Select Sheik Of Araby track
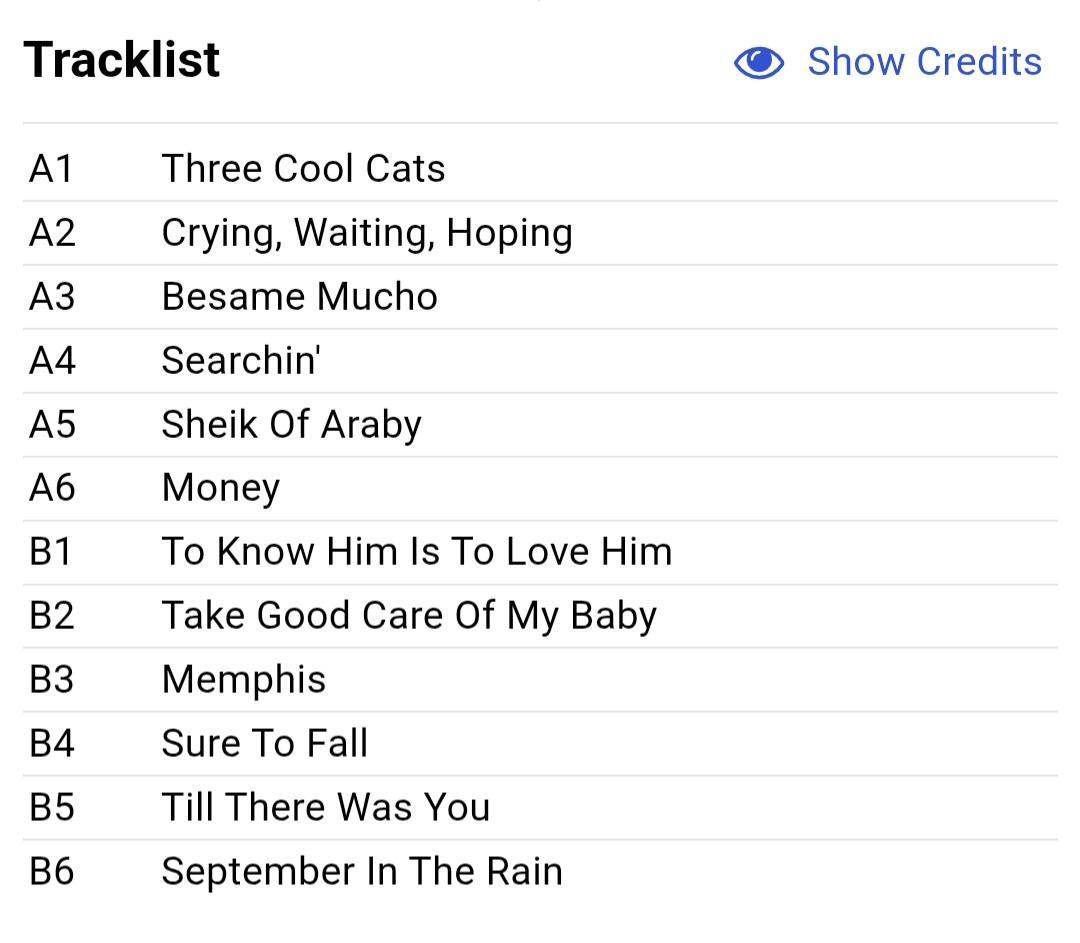The width and height of the screenshot is (1080, 943). [291, 425]
